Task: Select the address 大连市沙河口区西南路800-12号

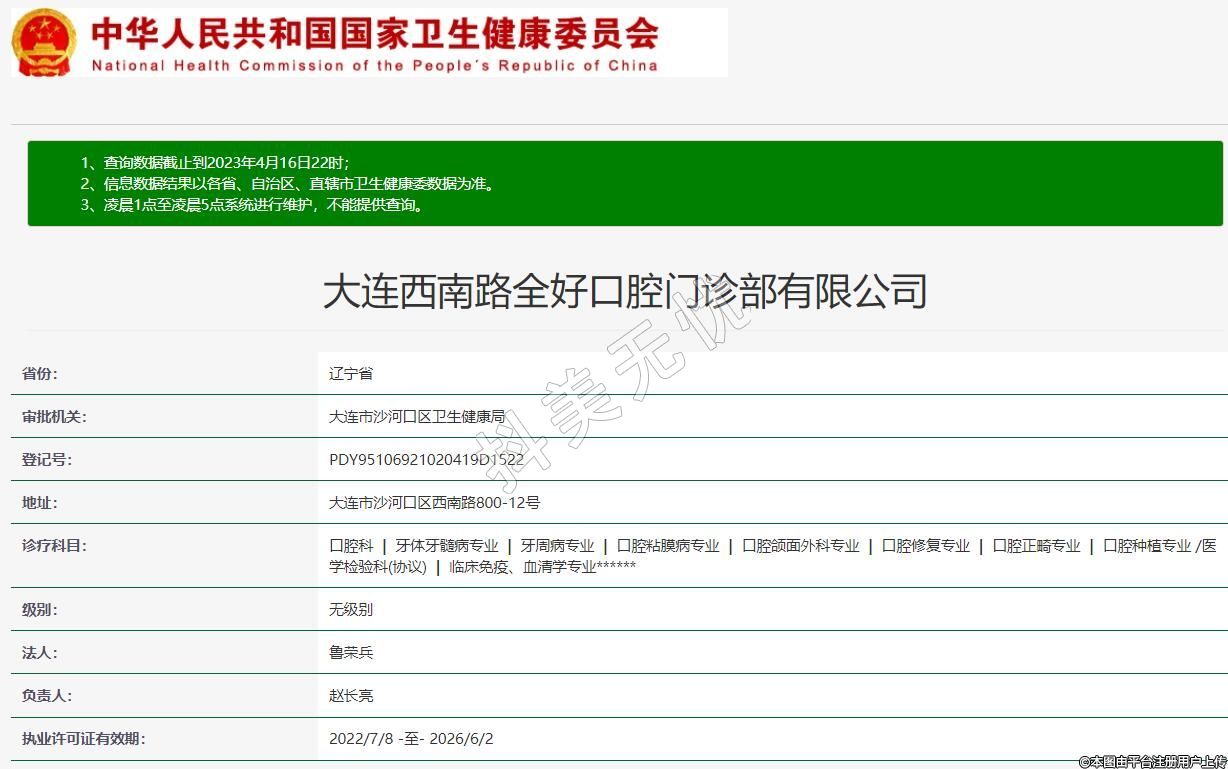Action: click(x=434, y=503)
